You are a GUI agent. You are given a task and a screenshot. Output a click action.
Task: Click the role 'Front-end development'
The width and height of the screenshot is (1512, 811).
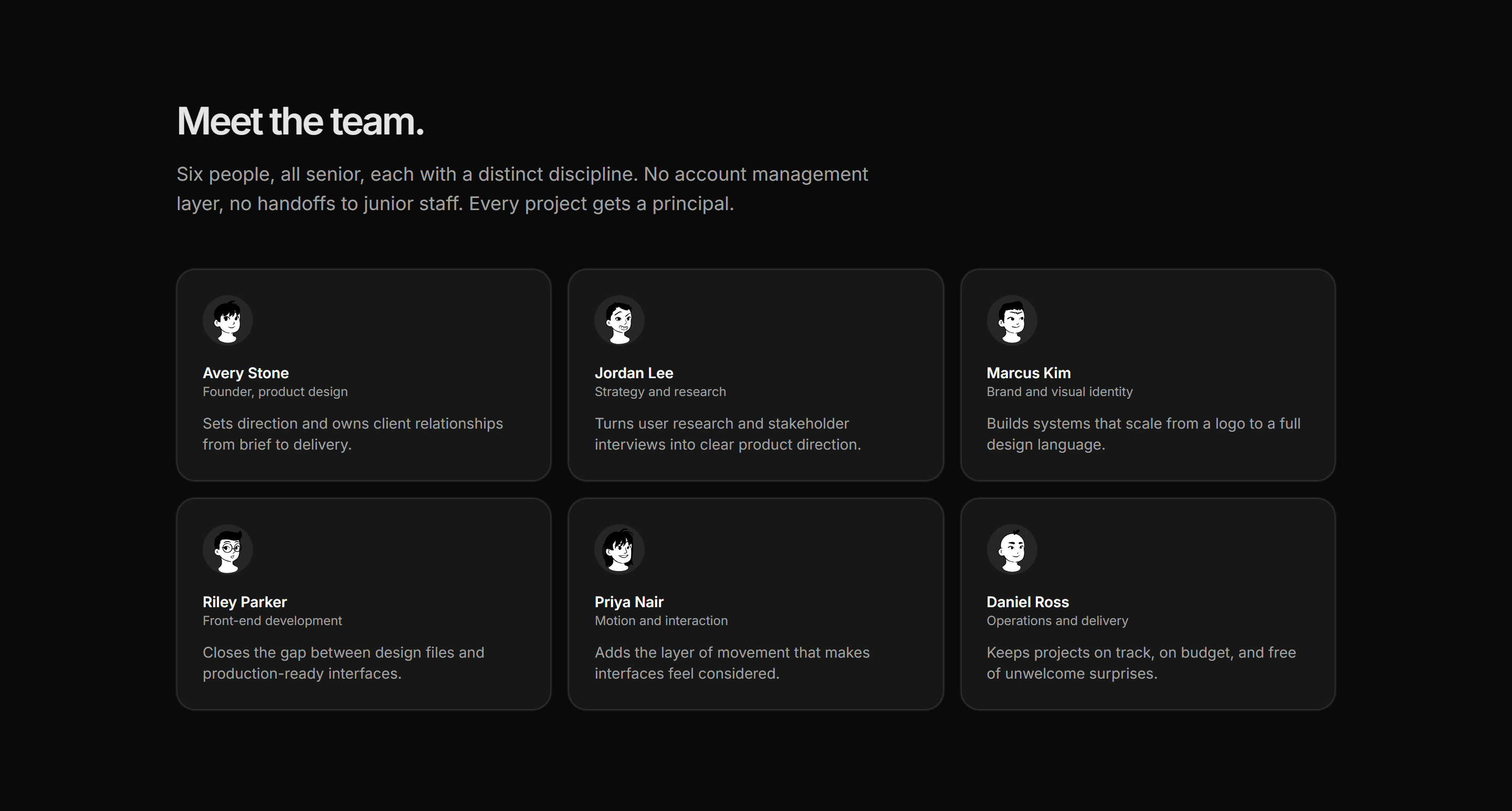coord(272,621)
